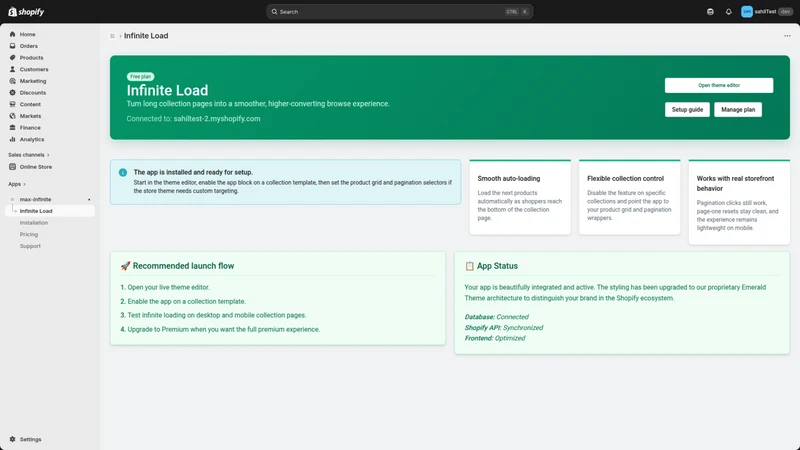This screenshot has height=450, width=800.
Task: Click the dev badge beside sahilTest
Action: (785, 12)
